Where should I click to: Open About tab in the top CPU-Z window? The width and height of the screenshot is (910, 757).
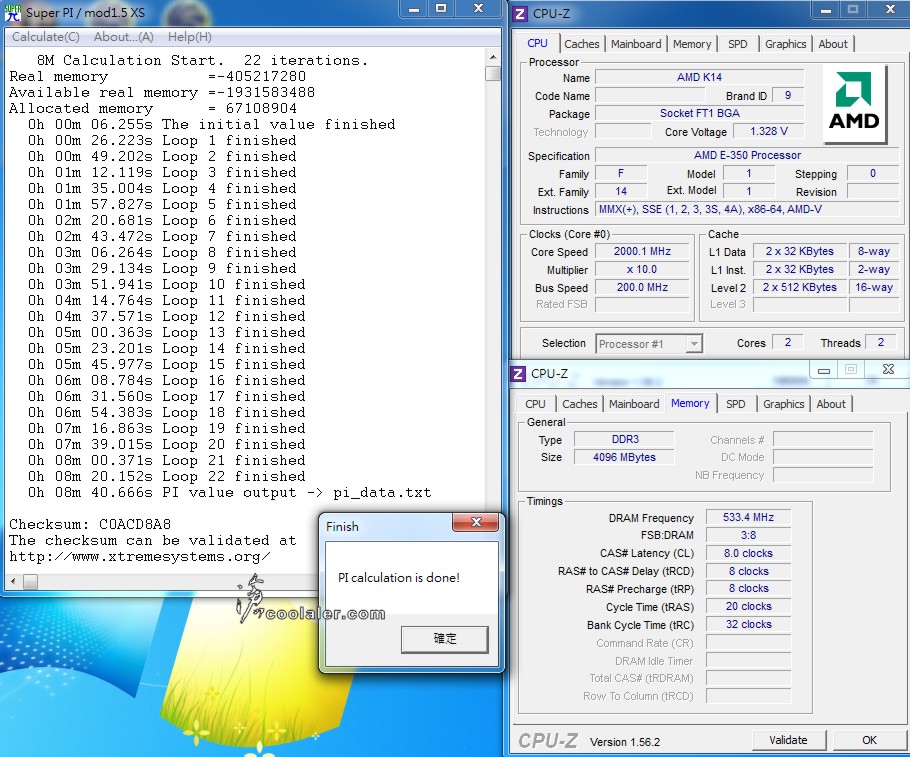[833, 44]
